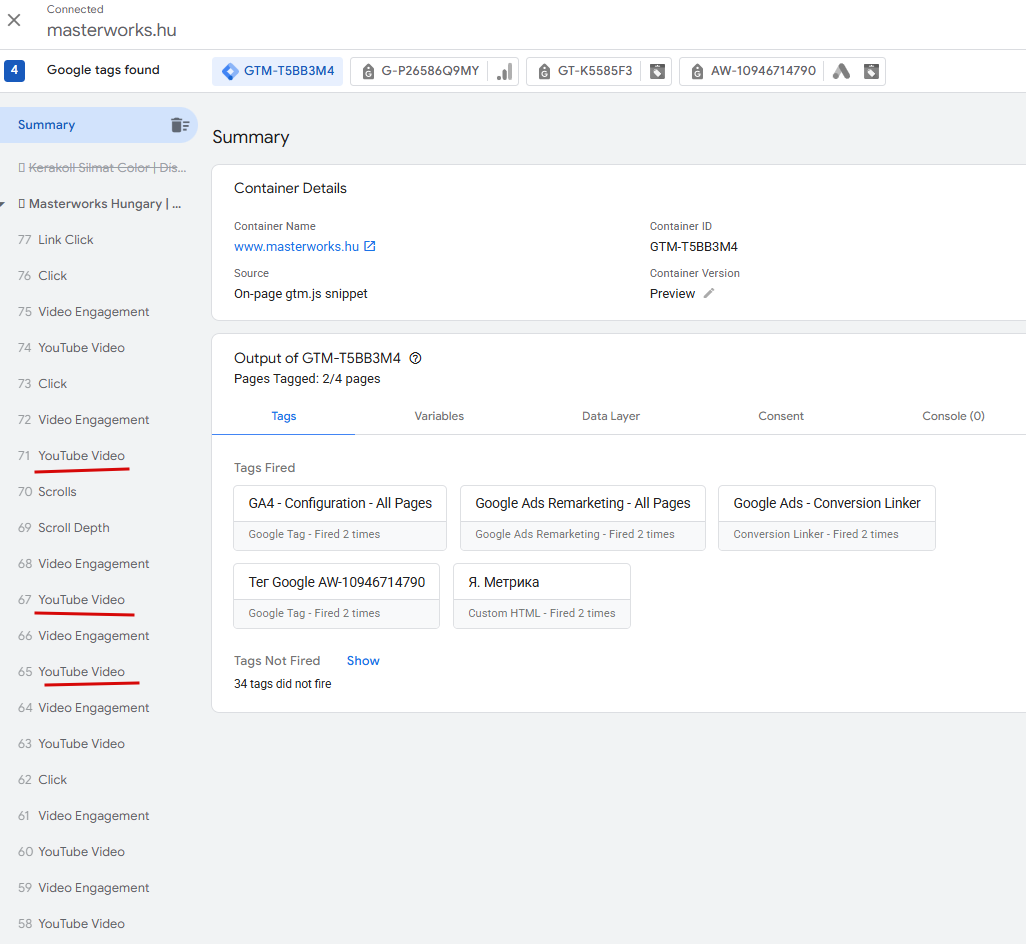
Task: Open the Kerakoll Silmat Color page entry
Action: pos(102,167)
